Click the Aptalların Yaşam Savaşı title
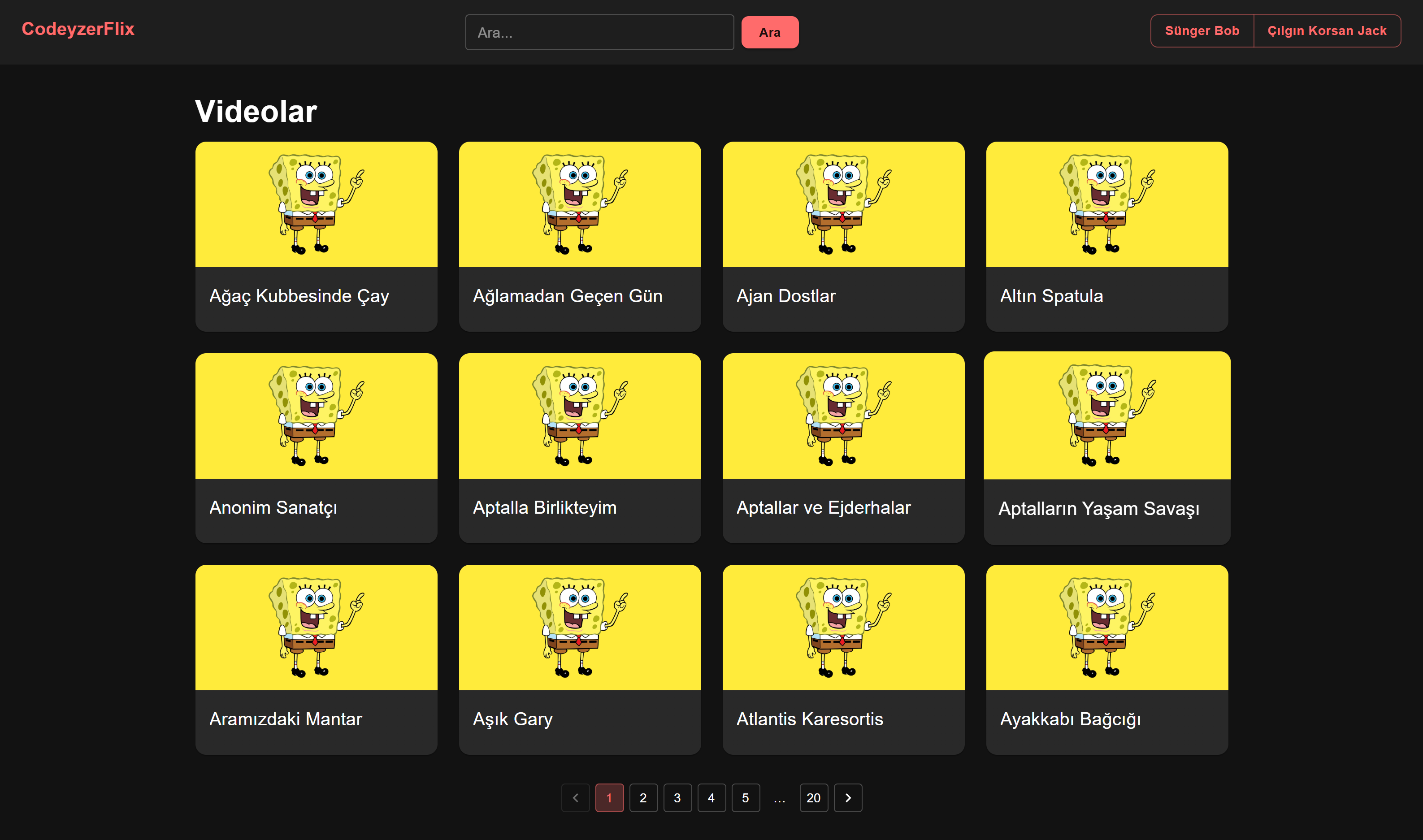1423x840 pixels. [x=1099, y=509]
